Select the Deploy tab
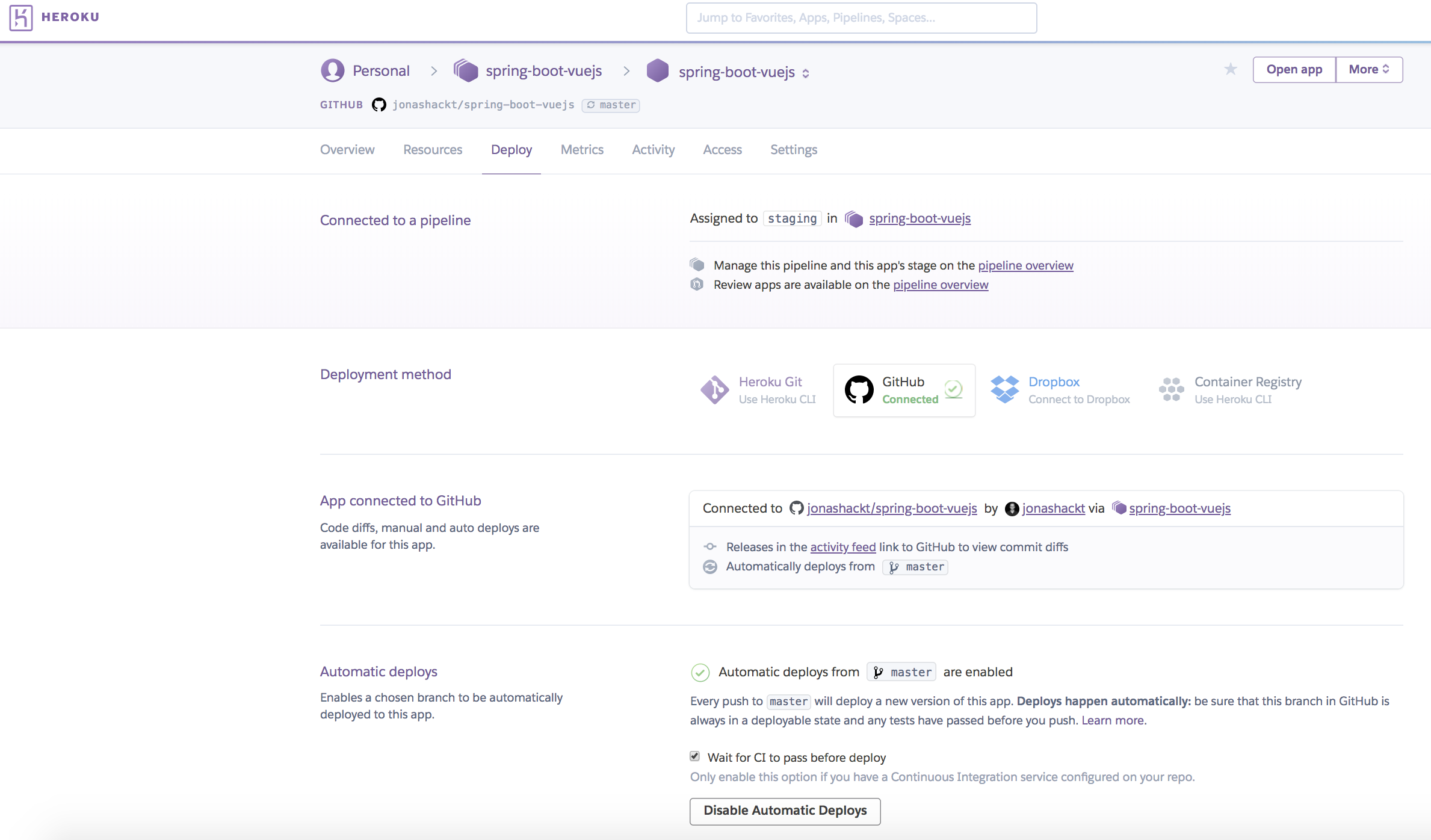The height and width of the screenshot is (840, 1431). pyautogui.click(x=512, y=150)
